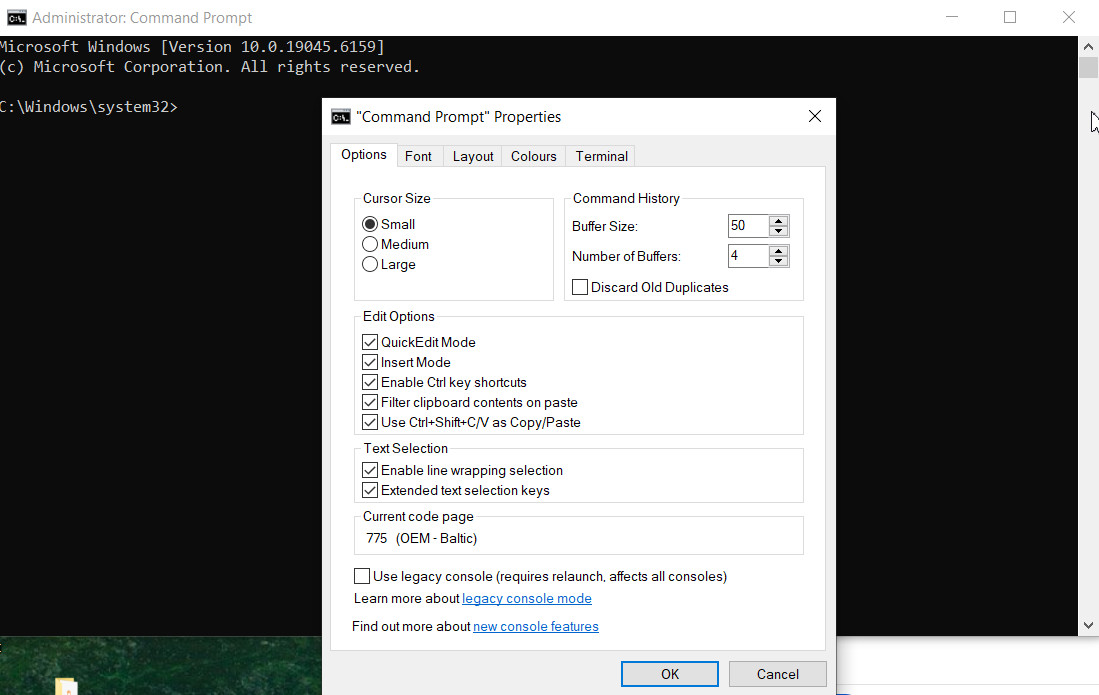
Task: Click the C:\Windows\system32> prompt line
Action: (x=89, y=106)
